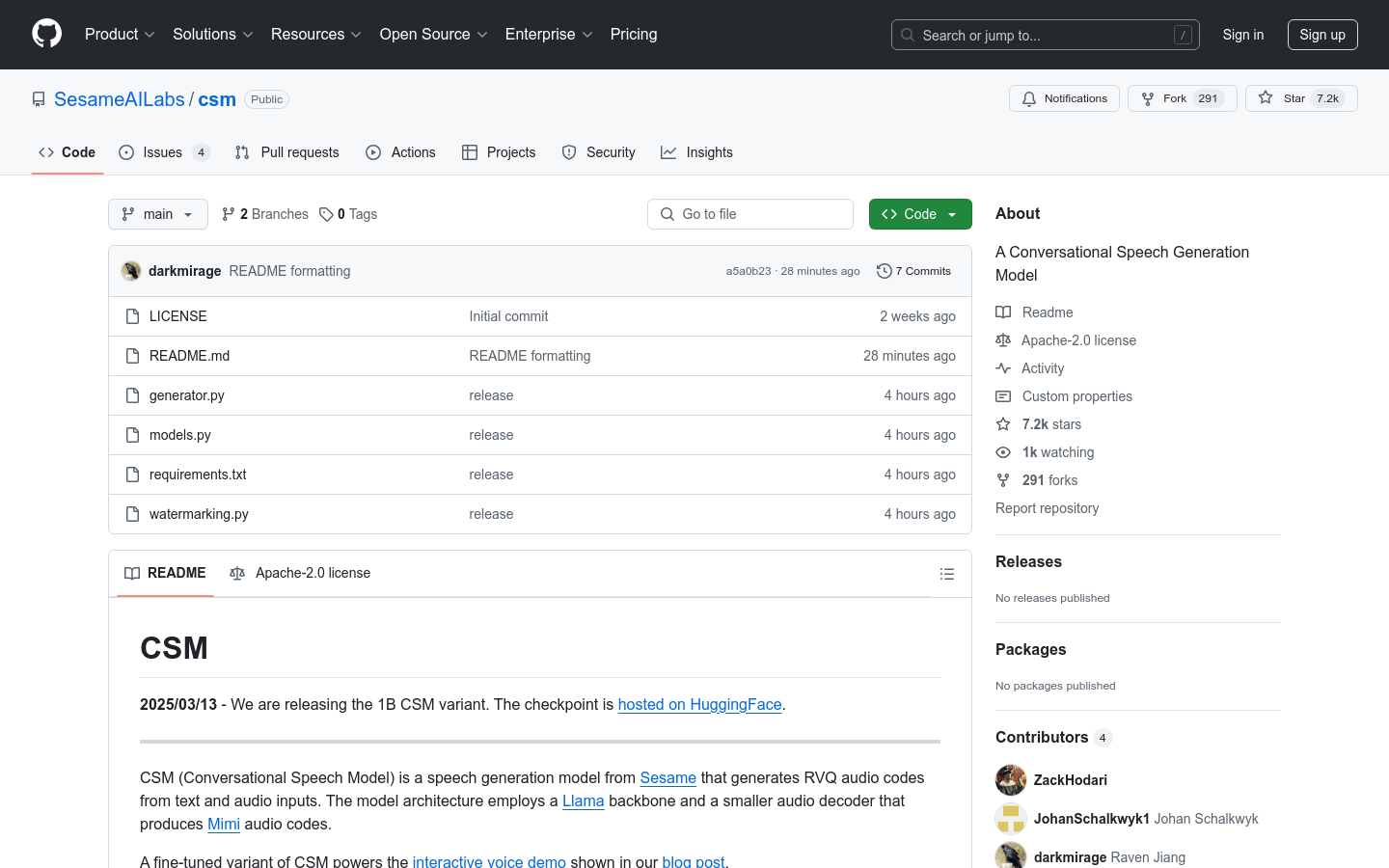This screenshot has width=1389, height=868.
Task: Open the README outline icon
Action: pyautogui.click(x=946, y=574)
